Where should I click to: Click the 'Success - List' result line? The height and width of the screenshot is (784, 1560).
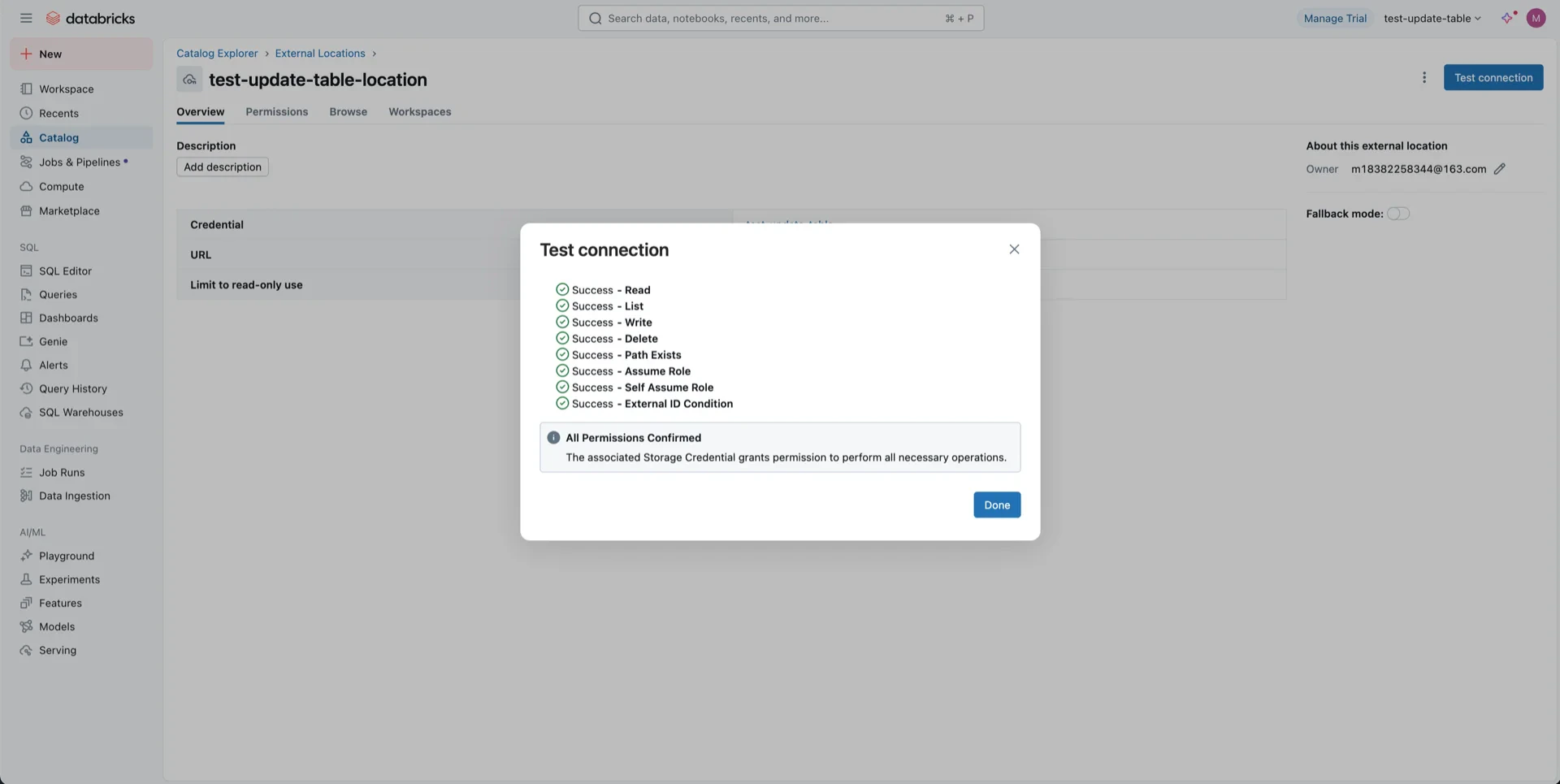(x=600, y=306)
